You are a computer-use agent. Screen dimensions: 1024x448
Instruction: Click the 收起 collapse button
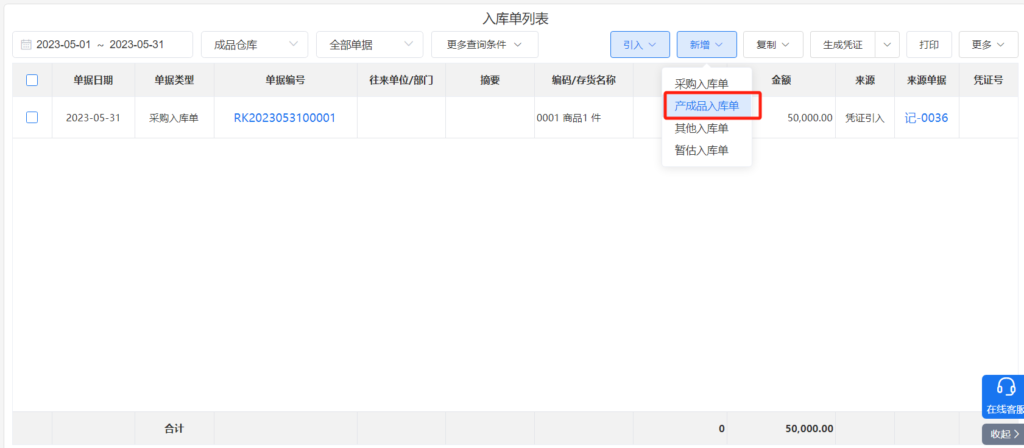tap(1004, 434)
